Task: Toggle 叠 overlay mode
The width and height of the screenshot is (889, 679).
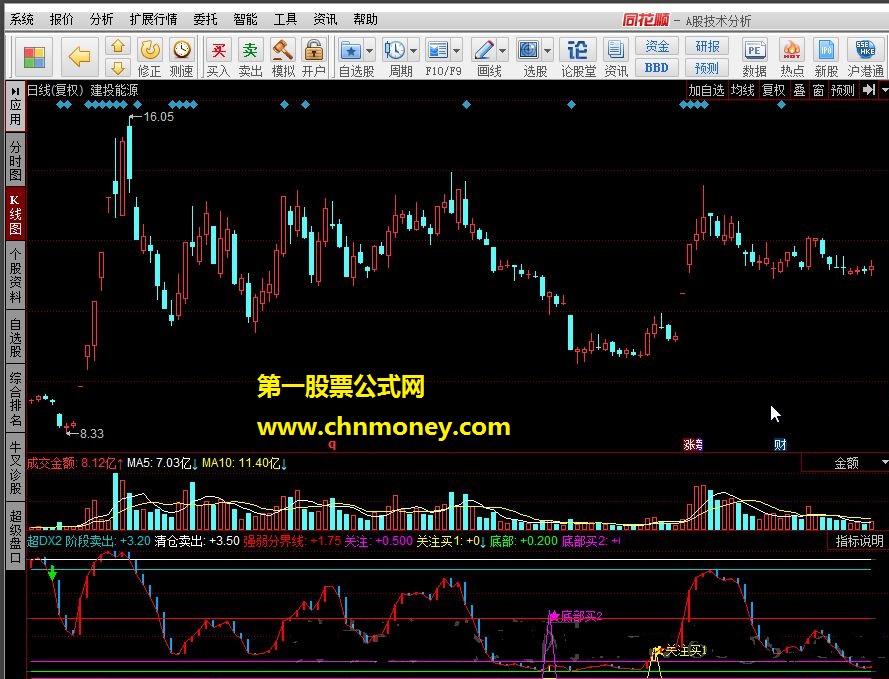Action: (799, 90)
